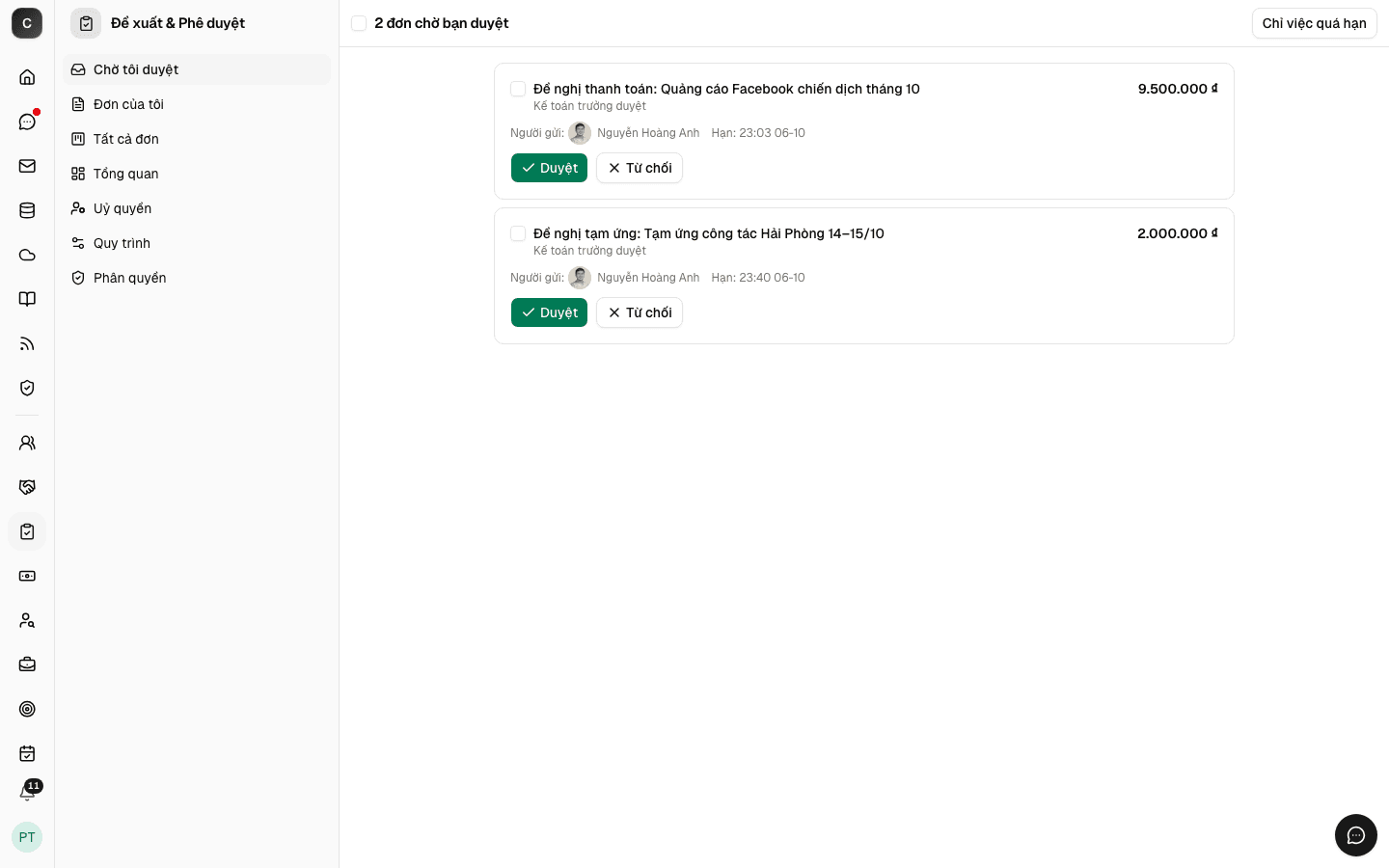The width and height of the screenshot is (1389, 868).
Task: Select 'Chờ tôi duyệt' in the sidebar
Action: 197,69
